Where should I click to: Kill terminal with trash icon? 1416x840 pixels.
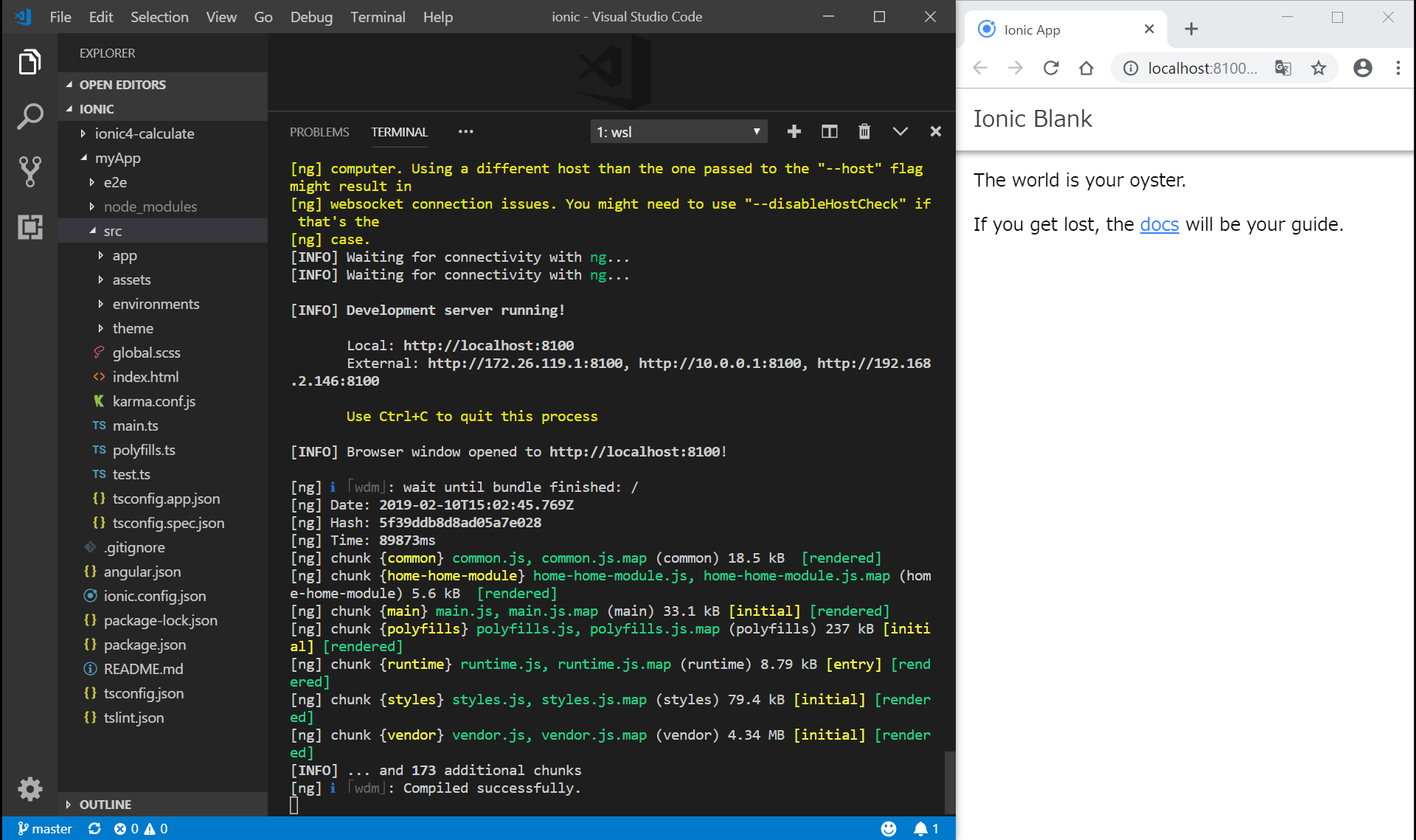click(864, 131)
